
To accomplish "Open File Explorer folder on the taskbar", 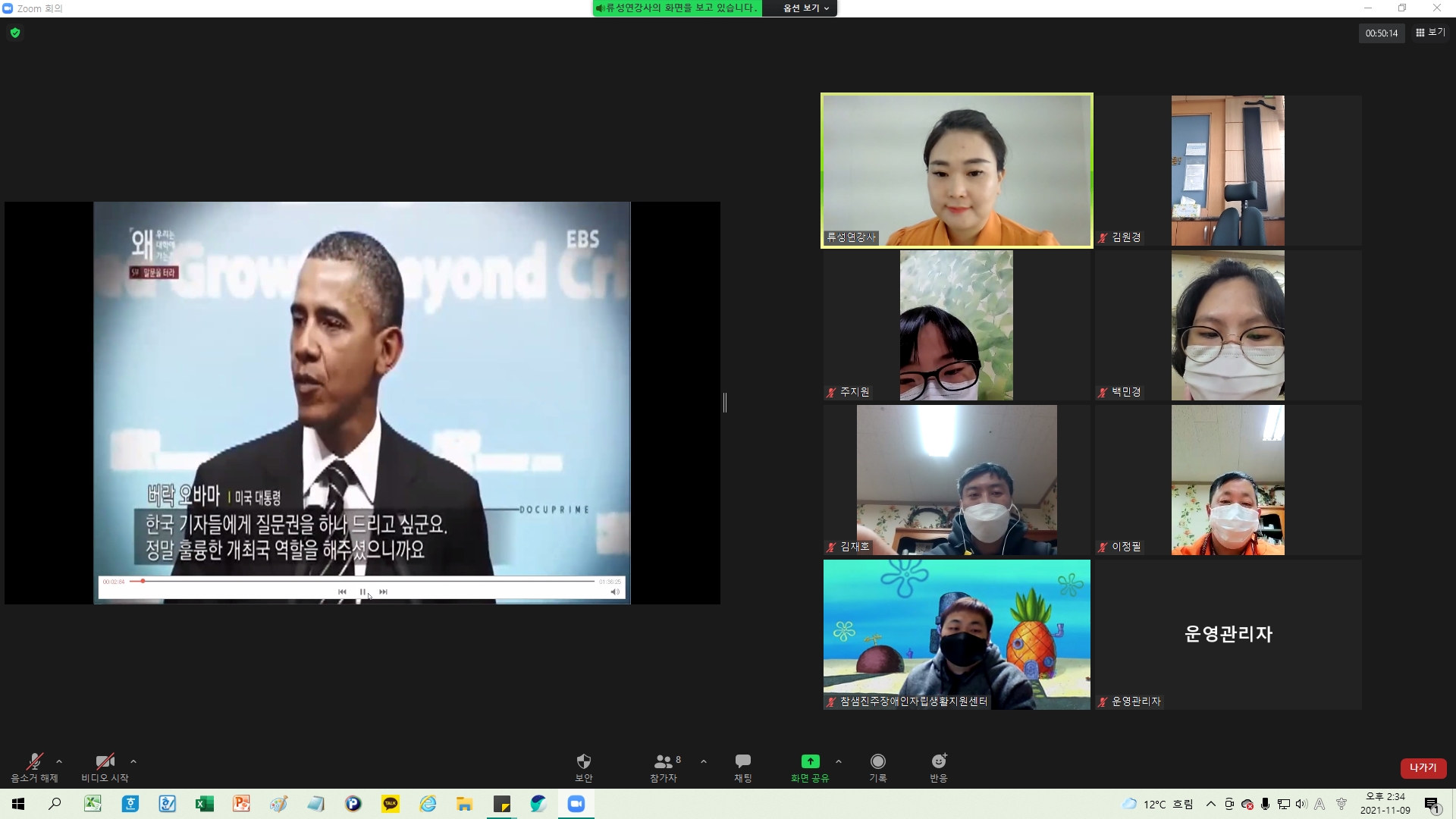I will coord(464,804).
